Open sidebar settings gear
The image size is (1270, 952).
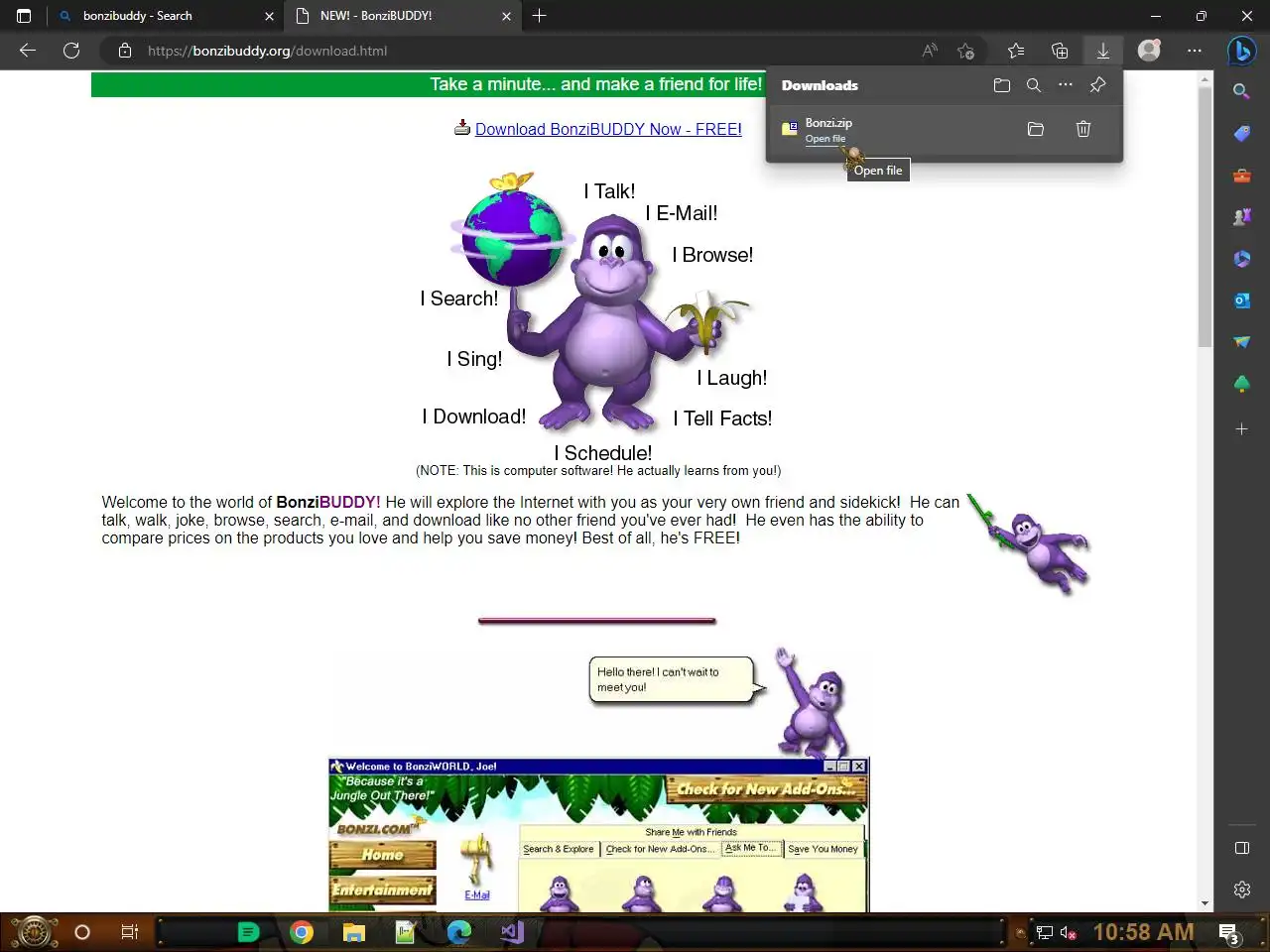[x=1241, y=890]
